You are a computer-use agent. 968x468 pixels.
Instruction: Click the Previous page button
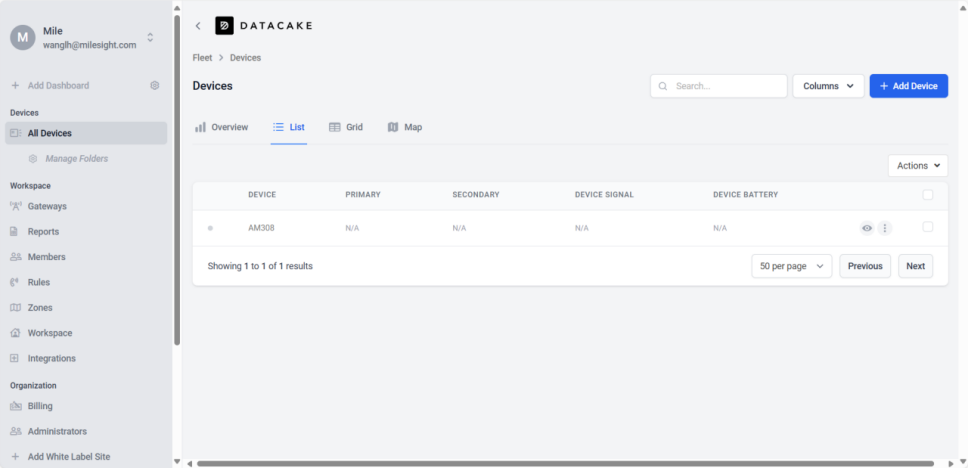pyautogui.click(x=865, y=266)
